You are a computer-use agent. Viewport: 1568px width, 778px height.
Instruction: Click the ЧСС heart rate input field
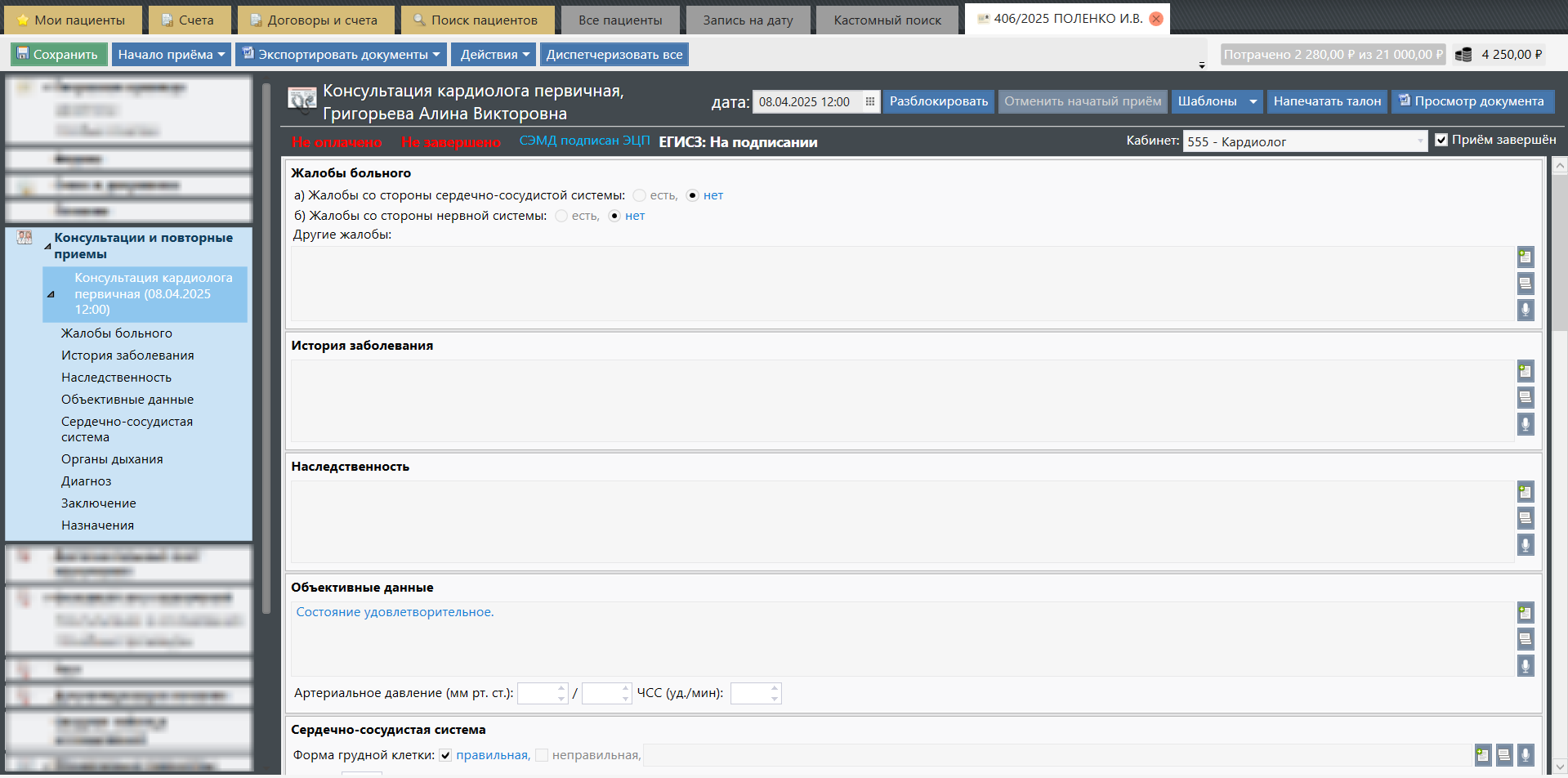click(x=750, y=694)
